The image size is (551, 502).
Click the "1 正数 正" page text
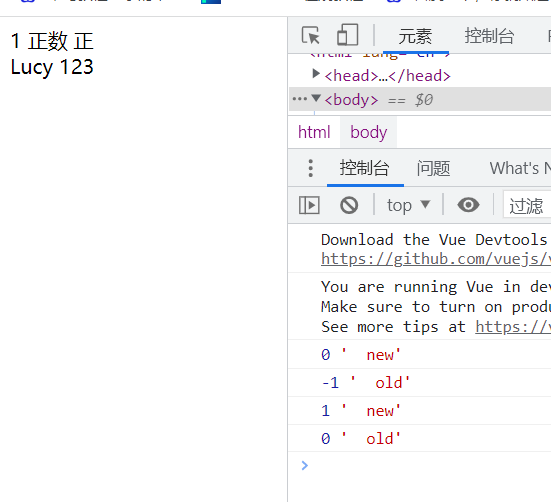[x=52, y=41]
